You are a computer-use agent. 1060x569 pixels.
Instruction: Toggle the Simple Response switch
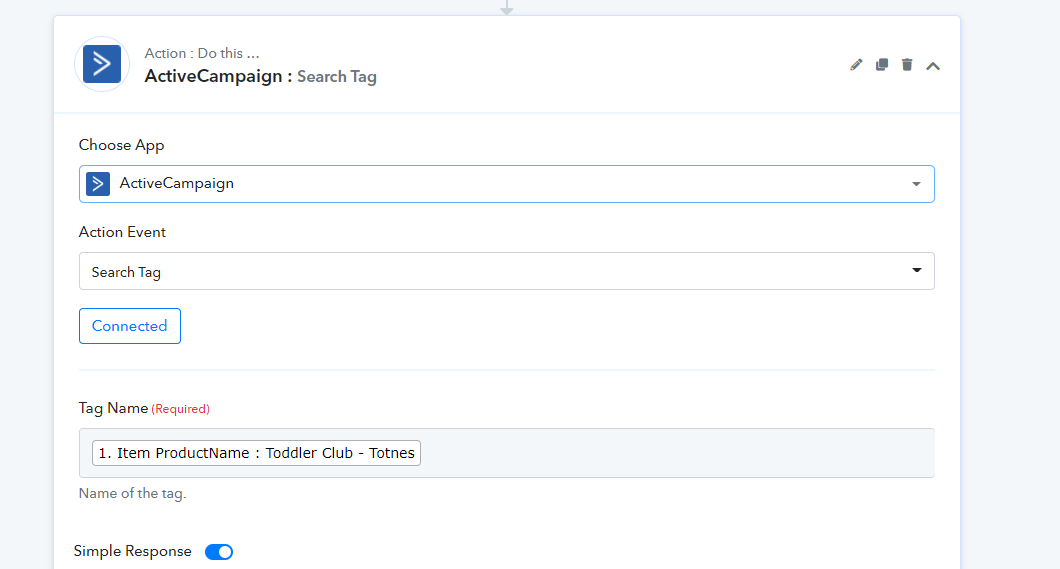[x=219, y=552]
